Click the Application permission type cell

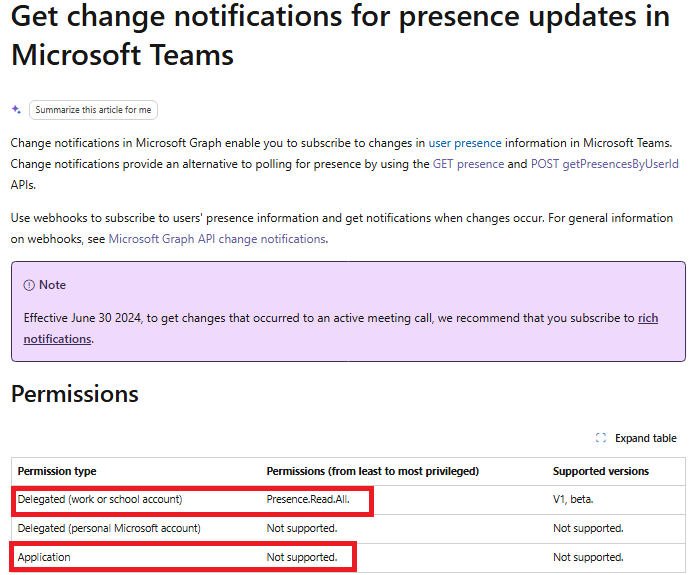(x=44, y=557)
